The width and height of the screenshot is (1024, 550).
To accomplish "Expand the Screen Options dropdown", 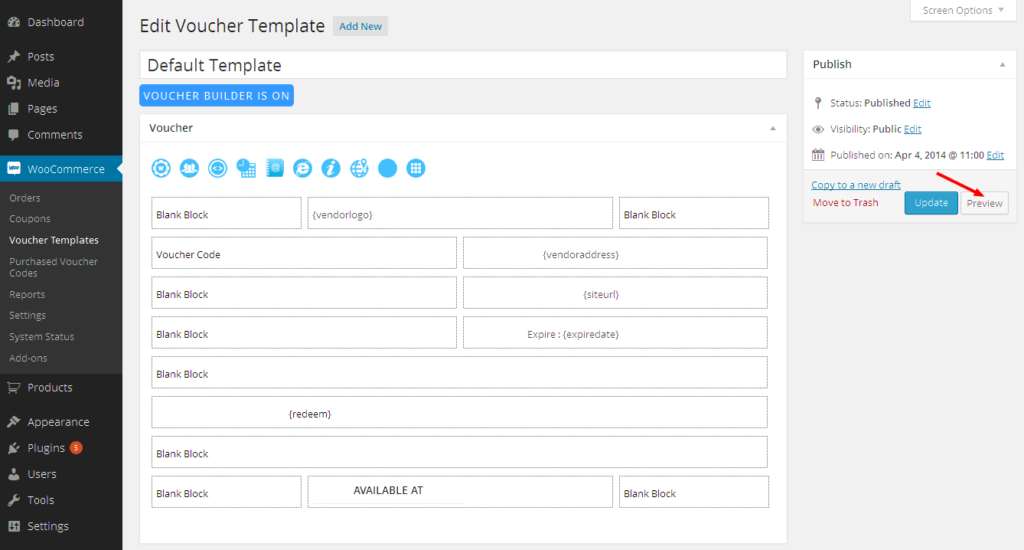I will 964,11.
